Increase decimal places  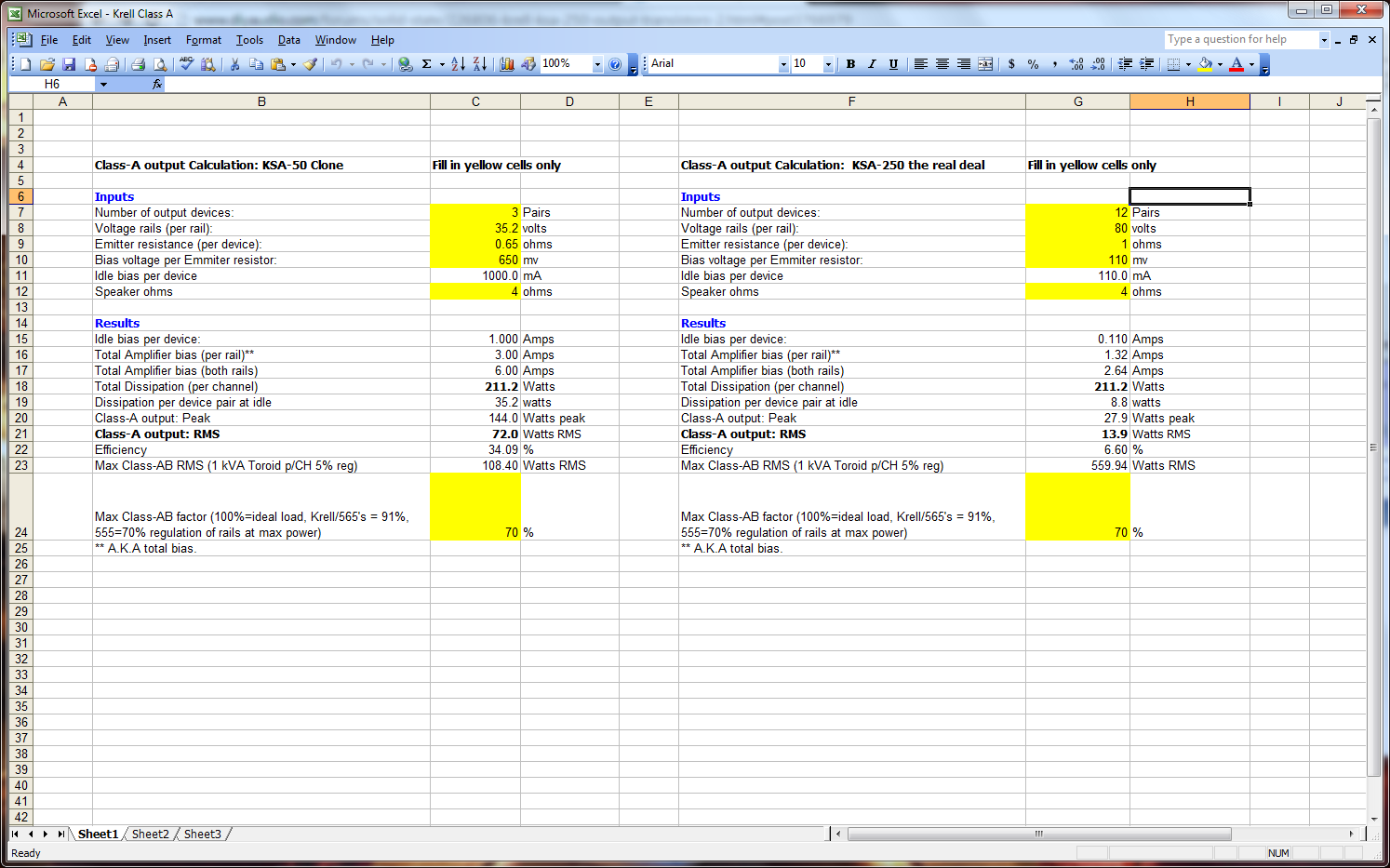(x=1076, y=64)
